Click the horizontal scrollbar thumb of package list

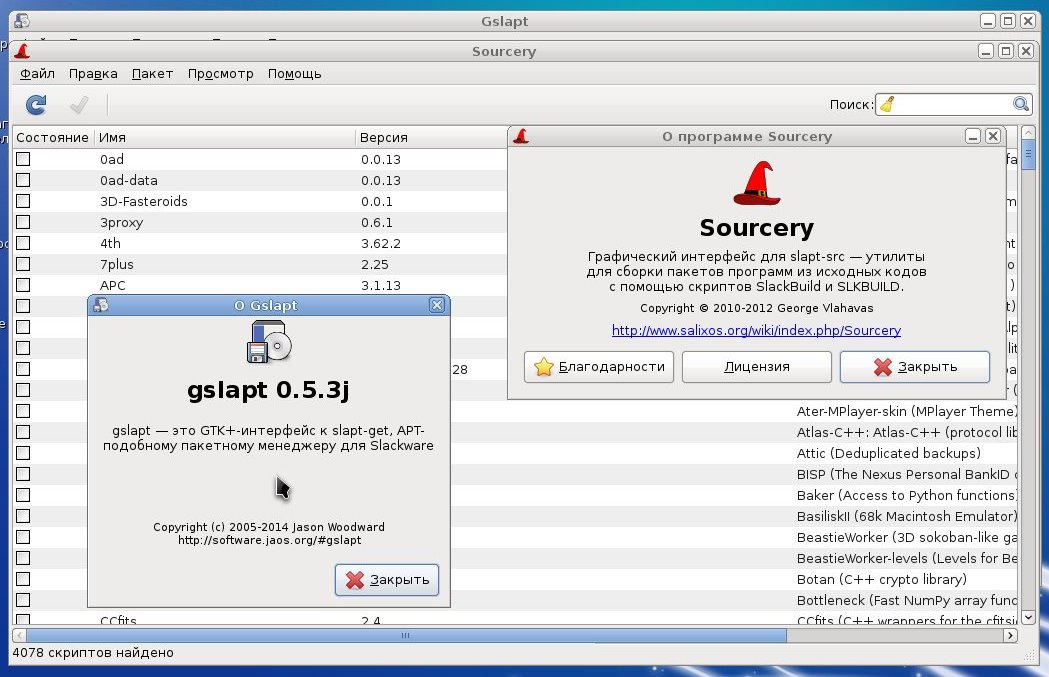[x=405, y=635]
